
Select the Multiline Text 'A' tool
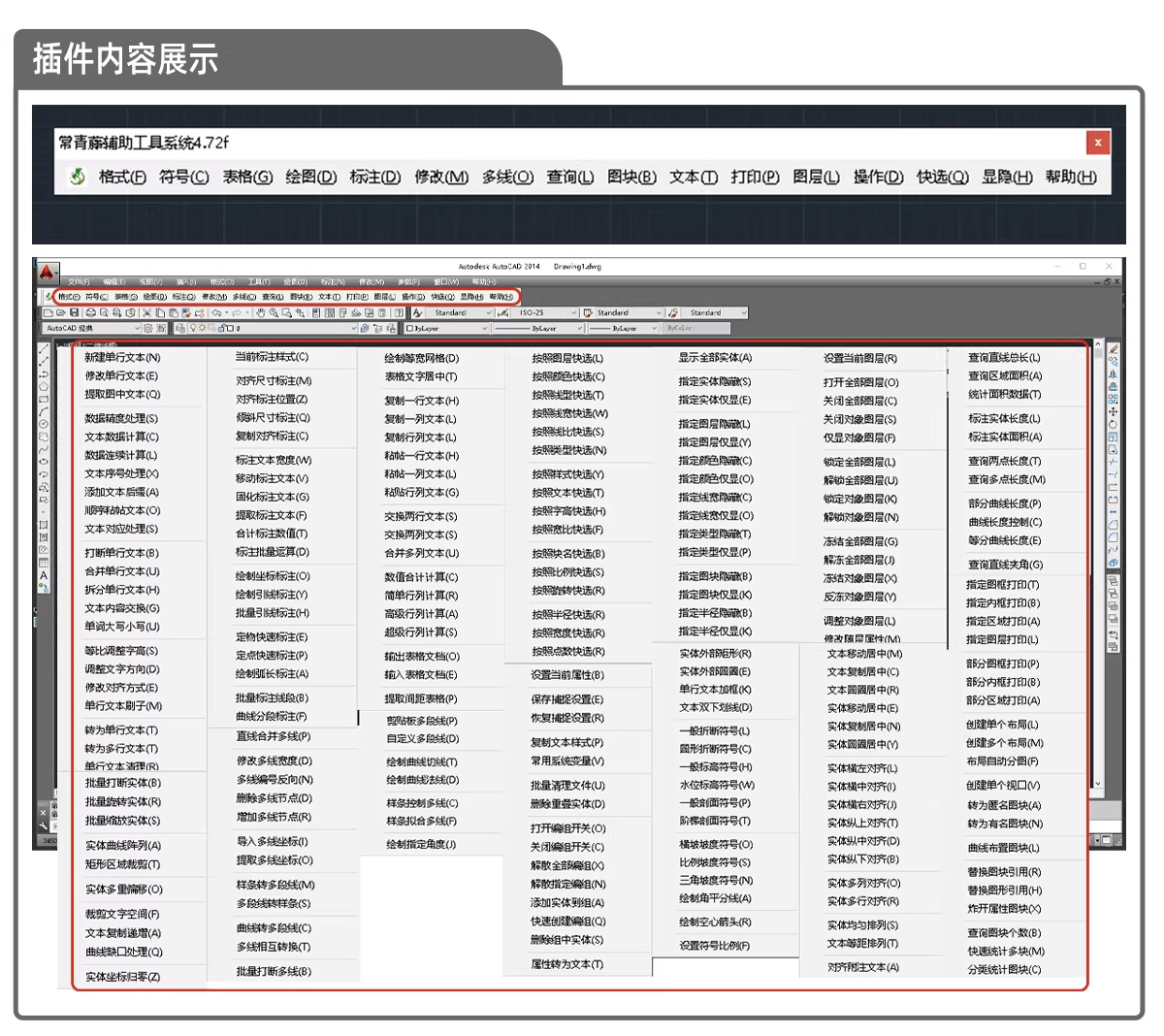(x=44, y=575)
